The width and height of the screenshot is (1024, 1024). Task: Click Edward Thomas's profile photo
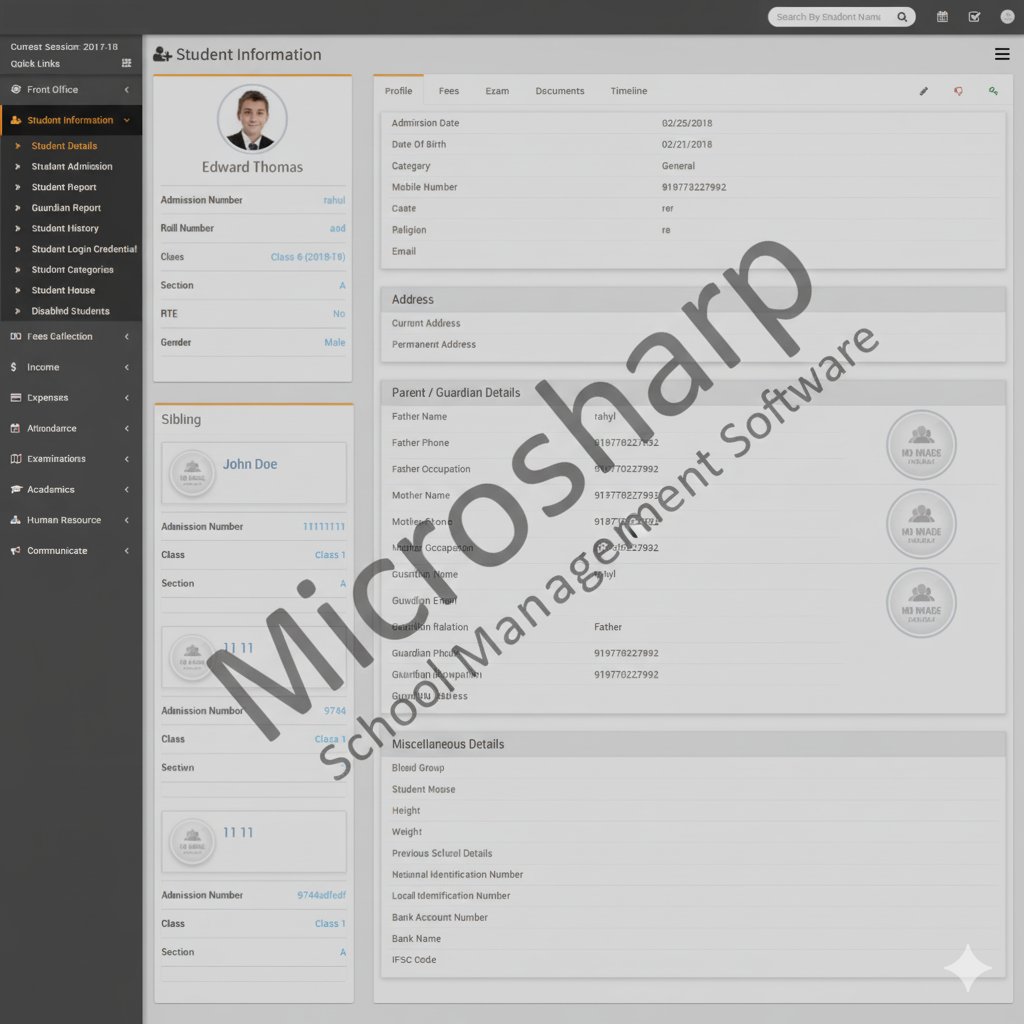pos(252,118)
